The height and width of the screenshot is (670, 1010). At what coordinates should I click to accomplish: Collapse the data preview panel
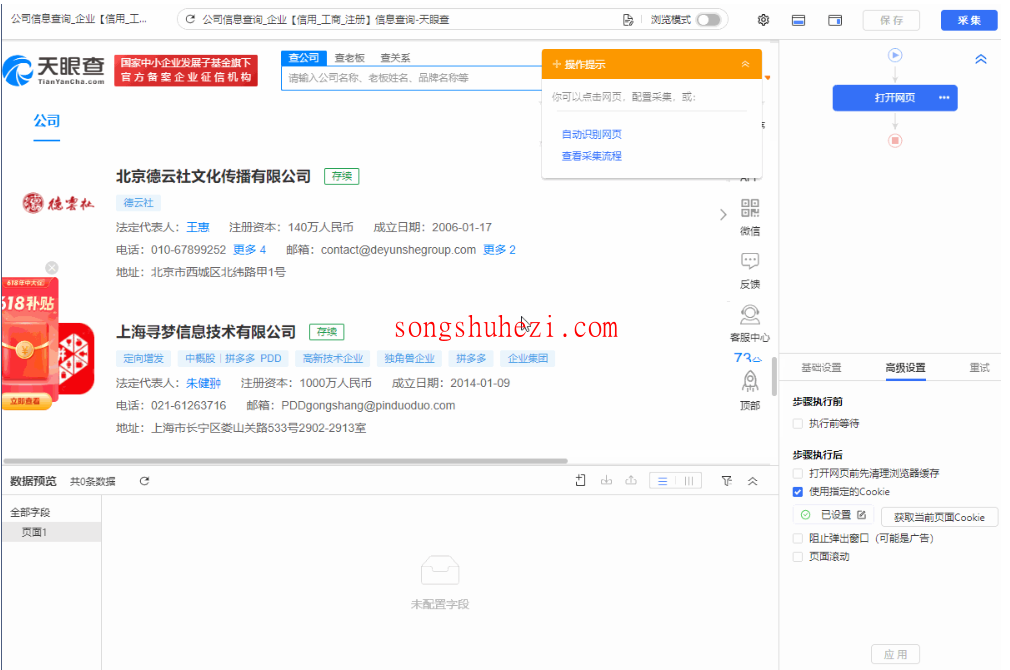pos(752,481)
